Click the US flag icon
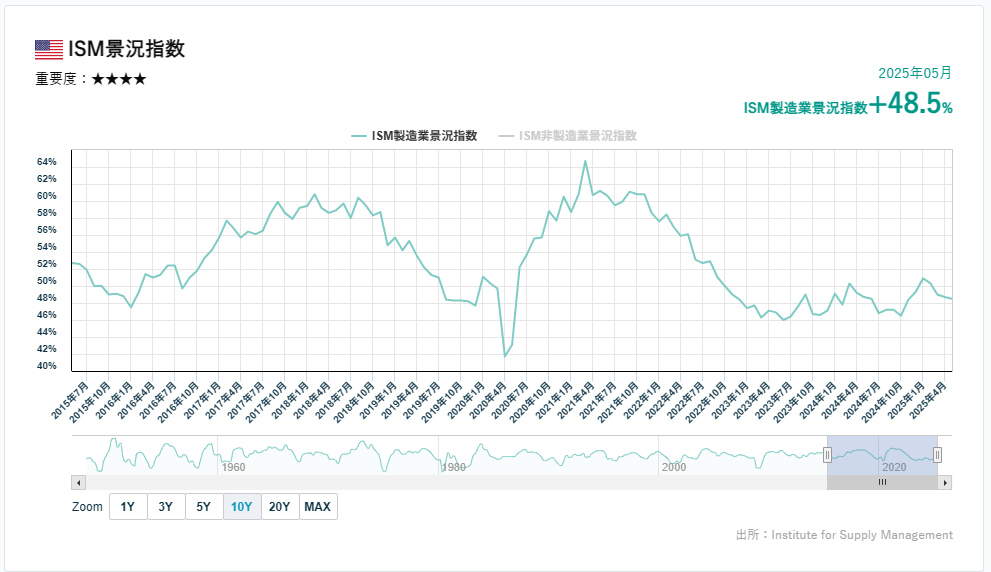Image resolution: width=991 pixels, height=572 pixels. 49,49
